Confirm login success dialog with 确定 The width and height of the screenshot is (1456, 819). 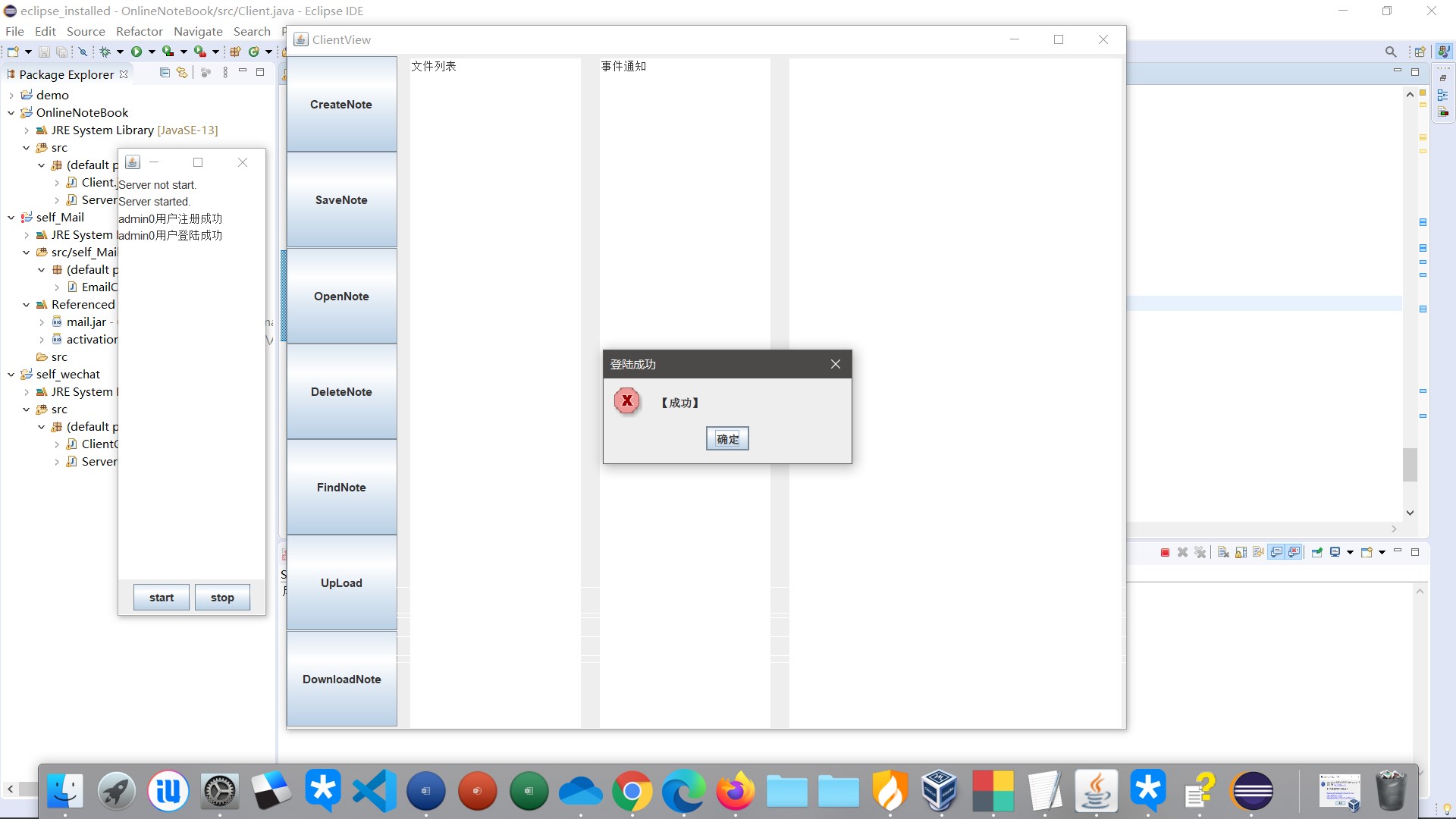point(727,438)
